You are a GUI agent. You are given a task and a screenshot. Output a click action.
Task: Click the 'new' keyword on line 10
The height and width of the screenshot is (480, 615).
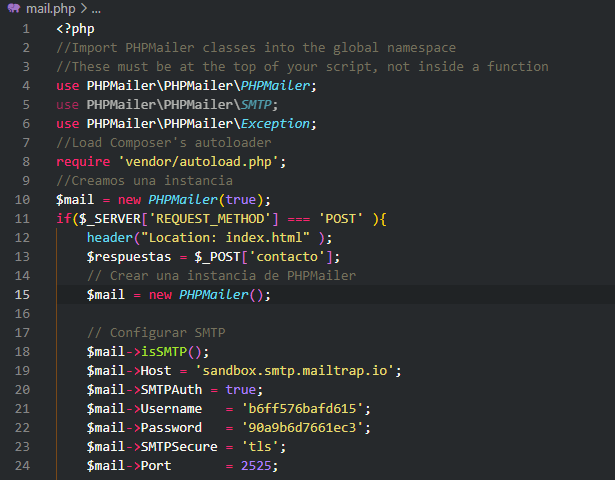(x=129, y=200)
